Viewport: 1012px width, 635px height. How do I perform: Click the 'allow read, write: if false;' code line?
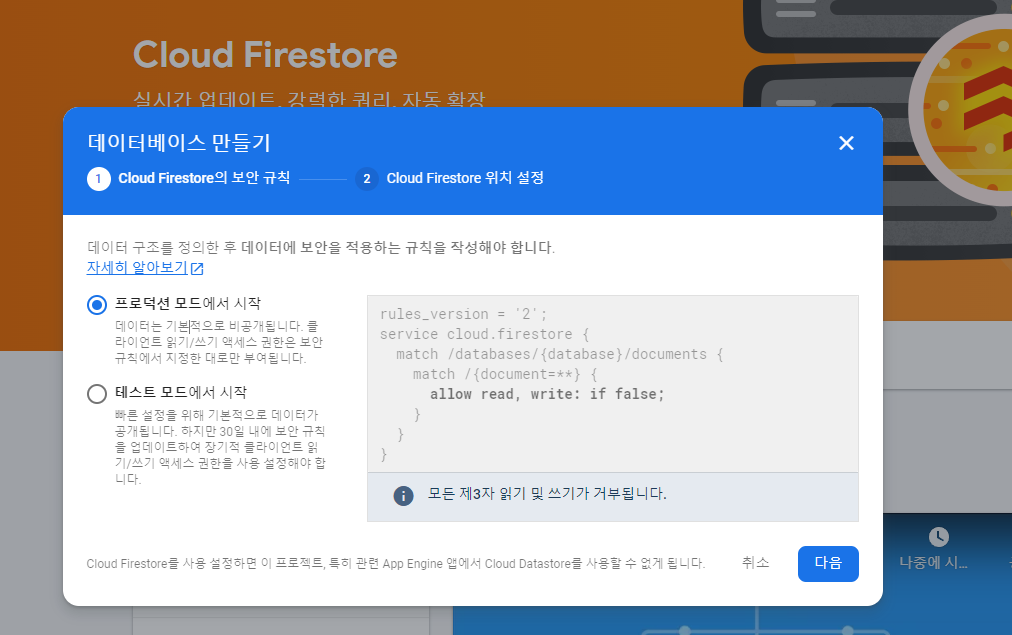(547, 394)
